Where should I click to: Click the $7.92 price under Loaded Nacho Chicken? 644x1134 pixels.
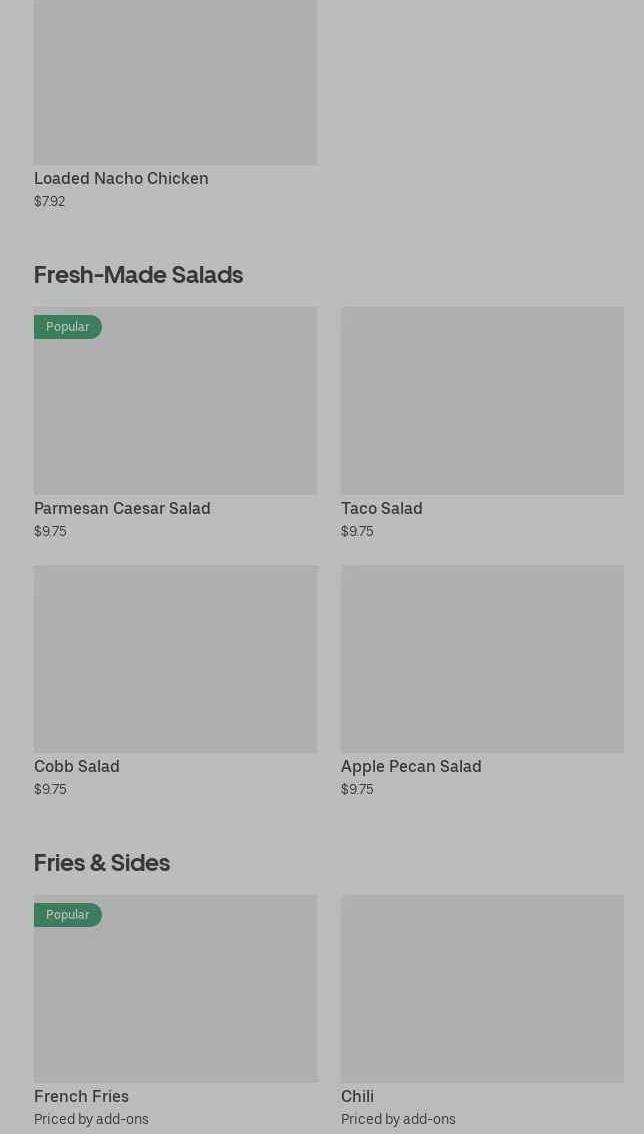50,201
